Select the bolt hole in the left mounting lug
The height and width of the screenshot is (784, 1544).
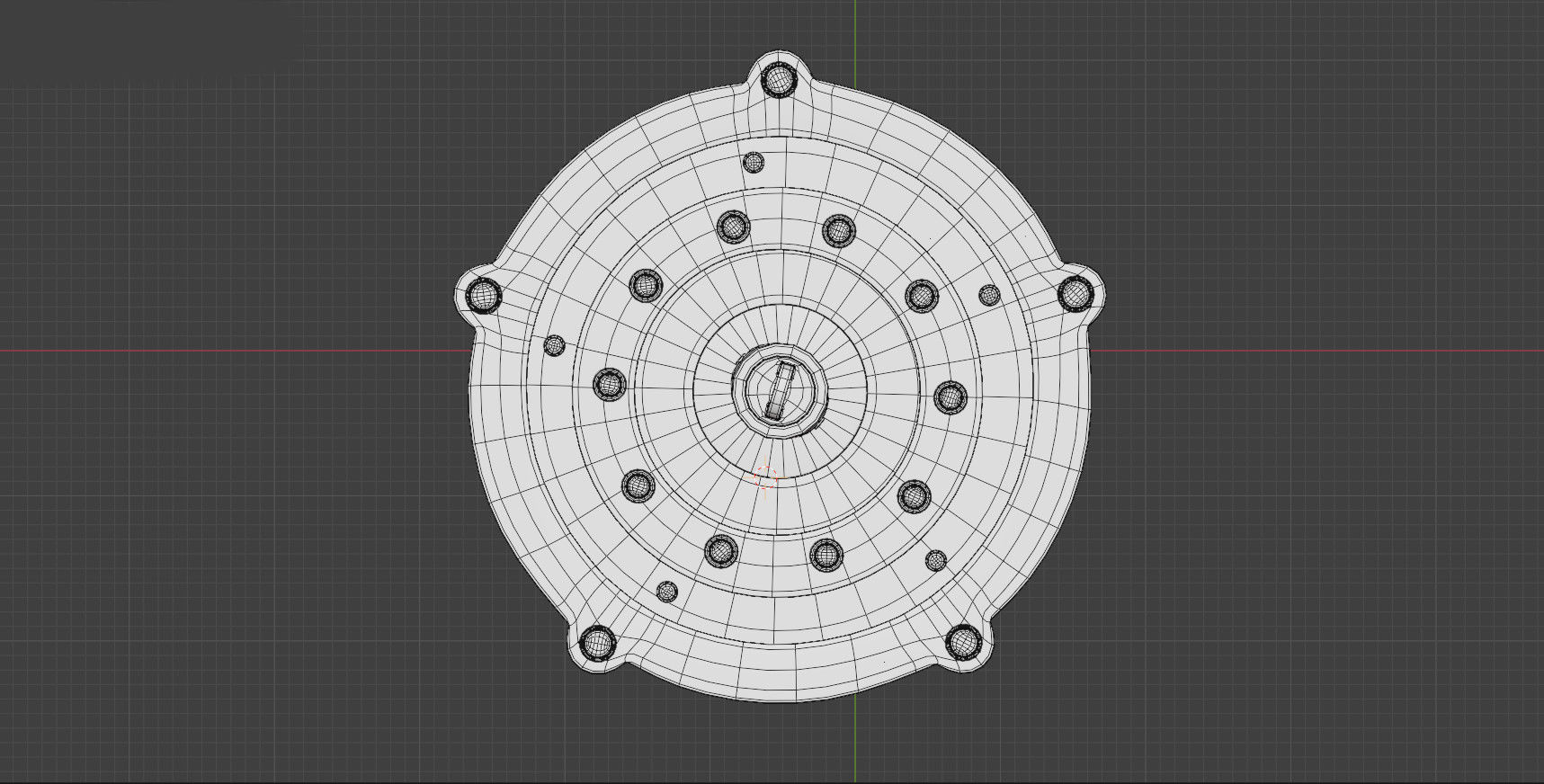coord(483,294)
